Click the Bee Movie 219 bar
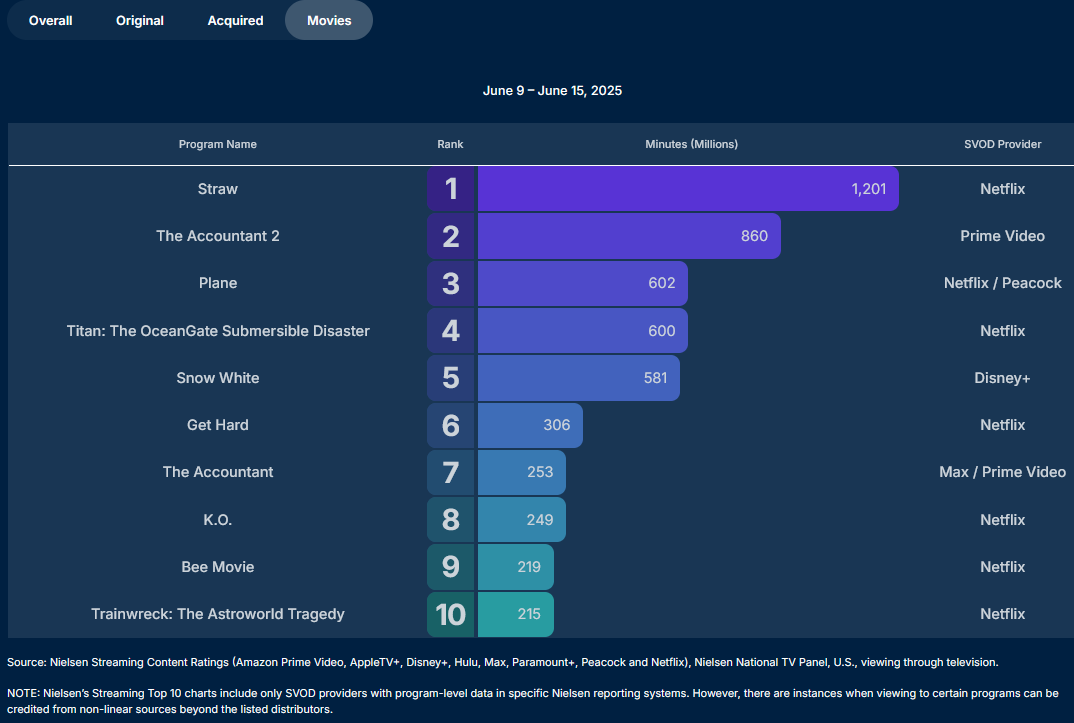 click(x=515, y=567)
